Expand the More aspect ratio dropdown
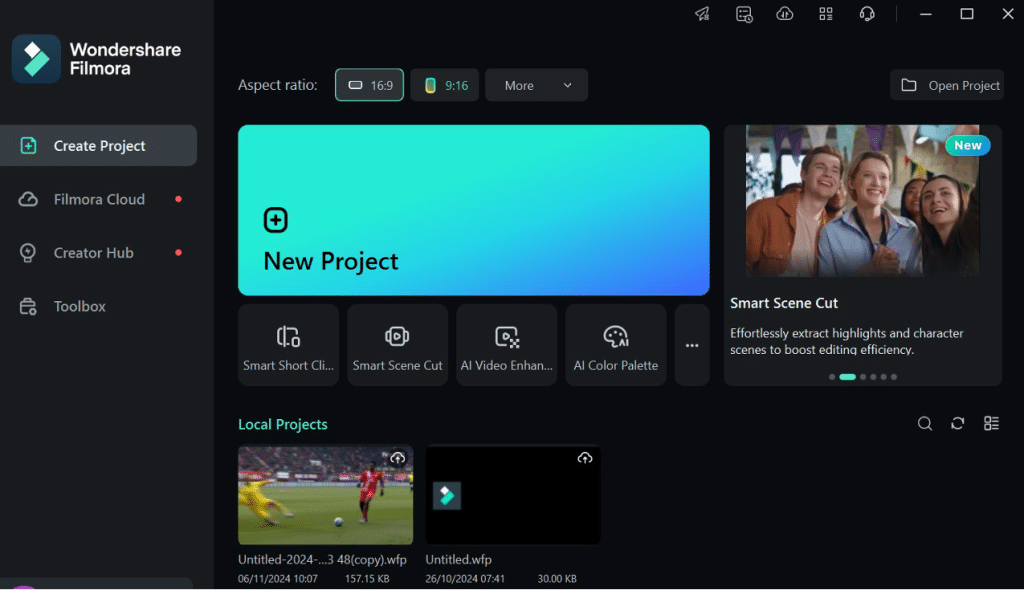Viewport: 1024px width, 590px height. [536, 85]
